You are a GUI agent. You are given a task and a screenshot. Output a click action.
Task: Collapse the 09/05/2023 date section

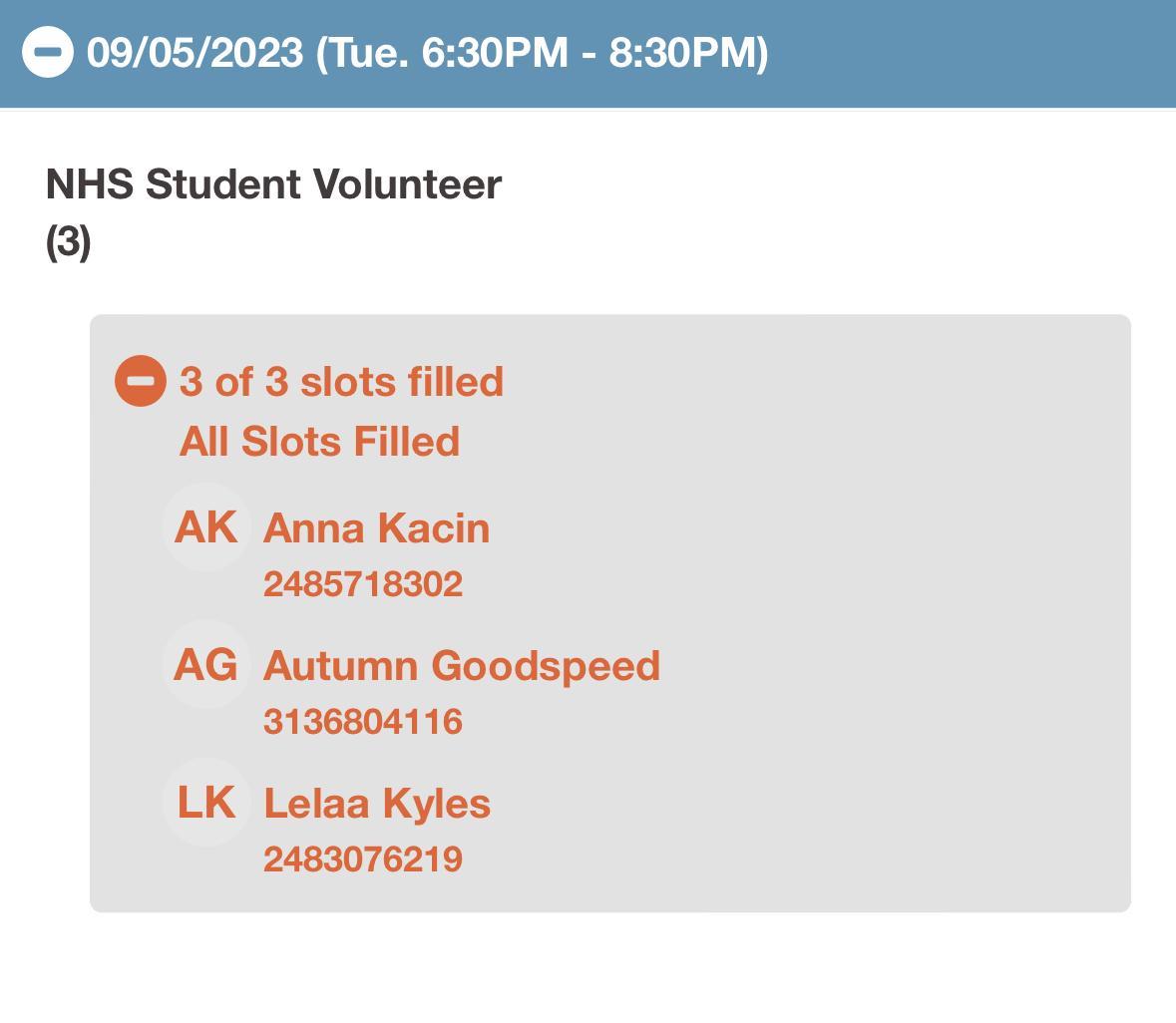pyautogui.click(x=48, y=52)
